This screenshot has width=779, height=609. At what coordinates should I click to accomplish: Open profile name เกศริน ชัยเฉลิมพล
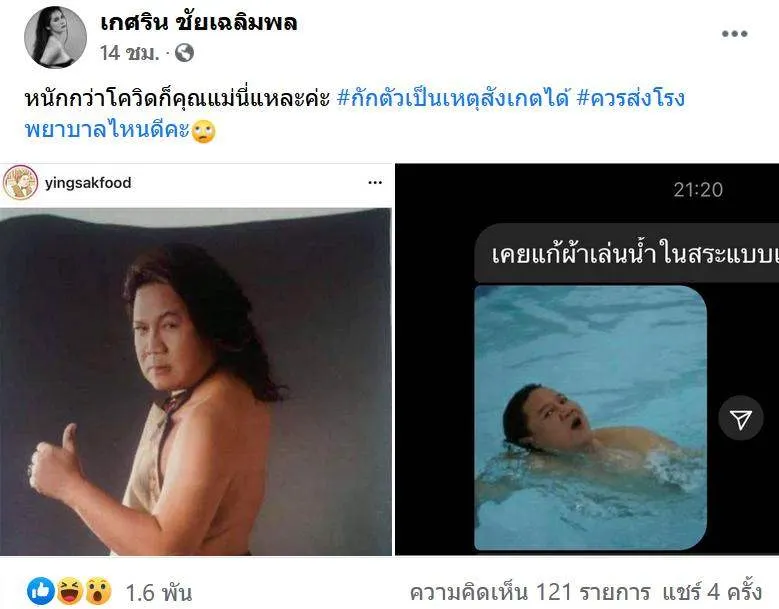point(199,23)
